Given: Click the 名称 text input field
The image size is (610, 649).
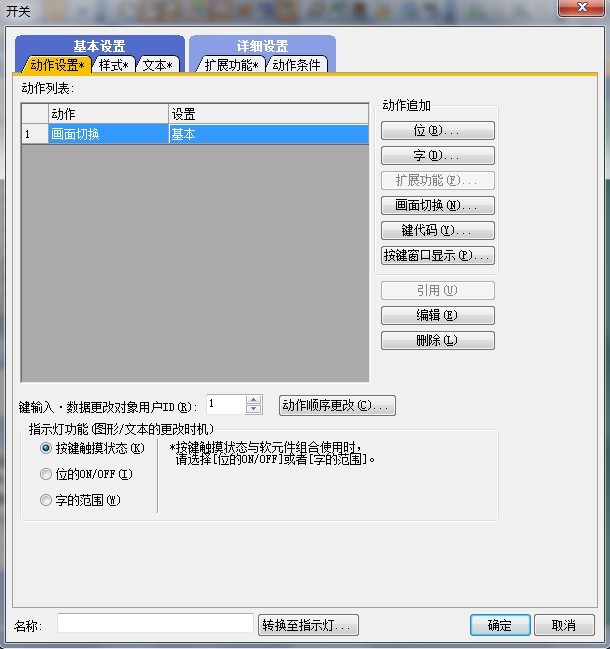Looking at the screenshot, I should point(155,625).
